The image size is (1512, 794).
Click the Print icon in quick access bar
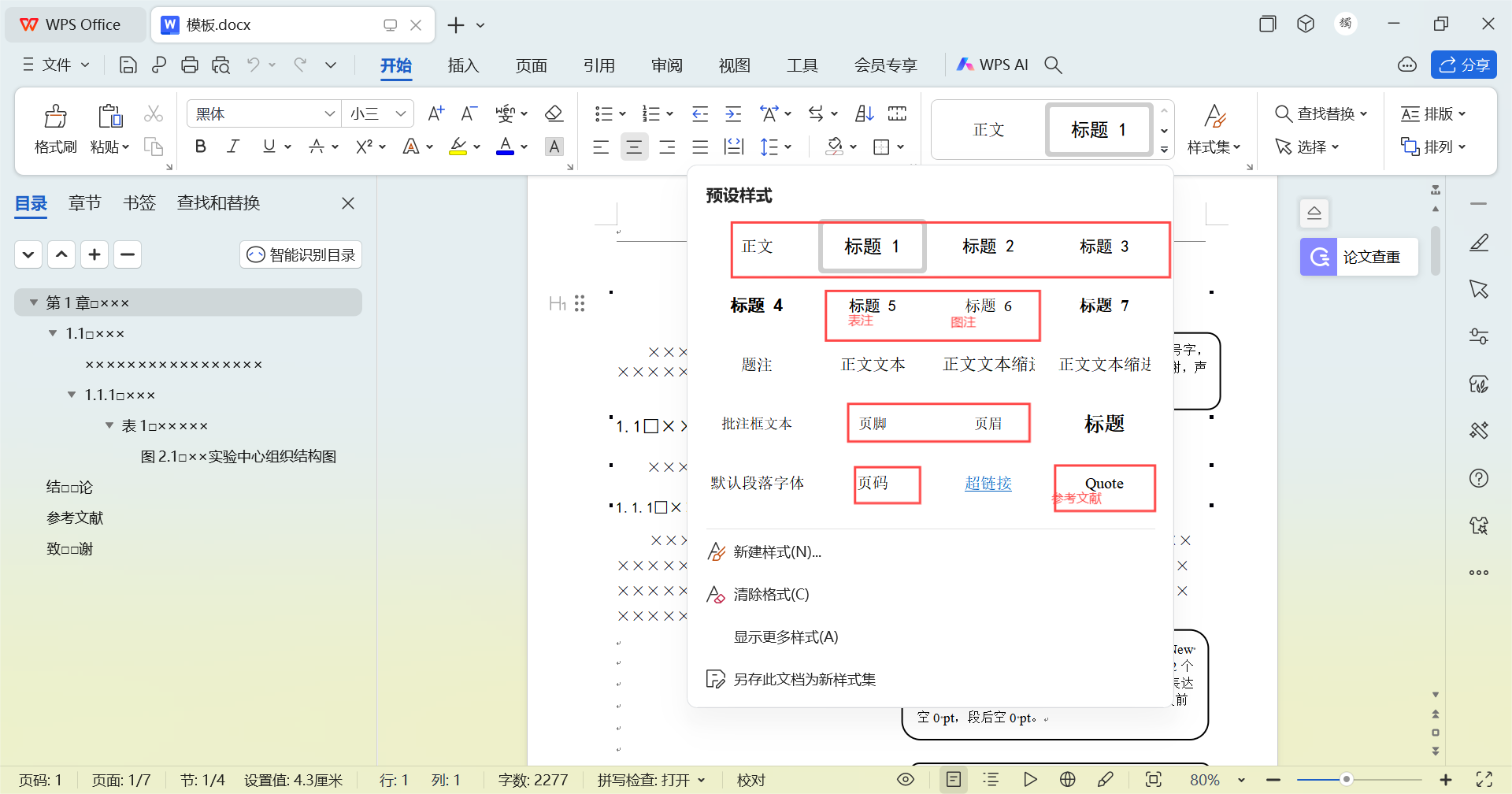coord(190,65)
